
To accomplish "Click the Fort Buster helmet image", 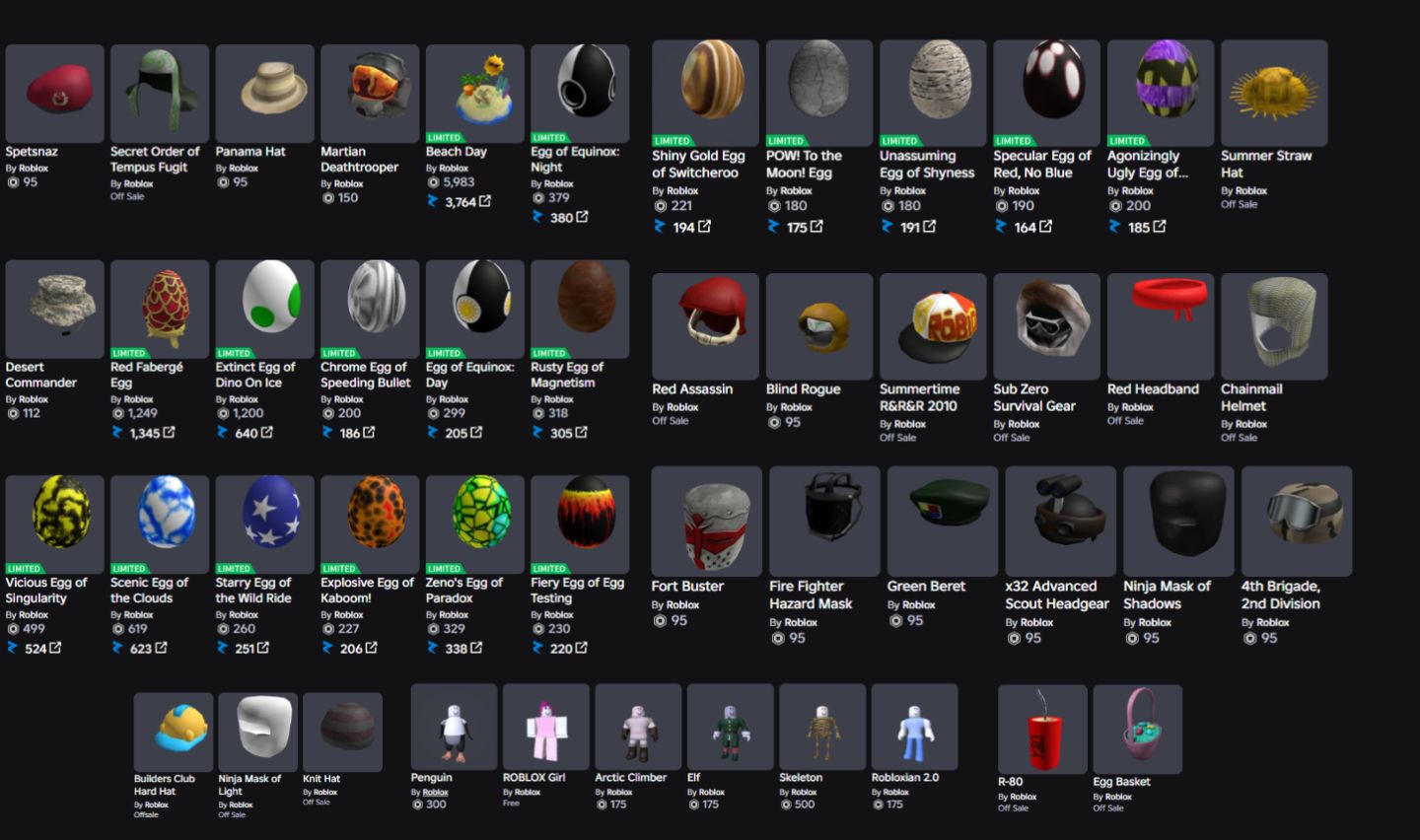I will tap(707, 522).
